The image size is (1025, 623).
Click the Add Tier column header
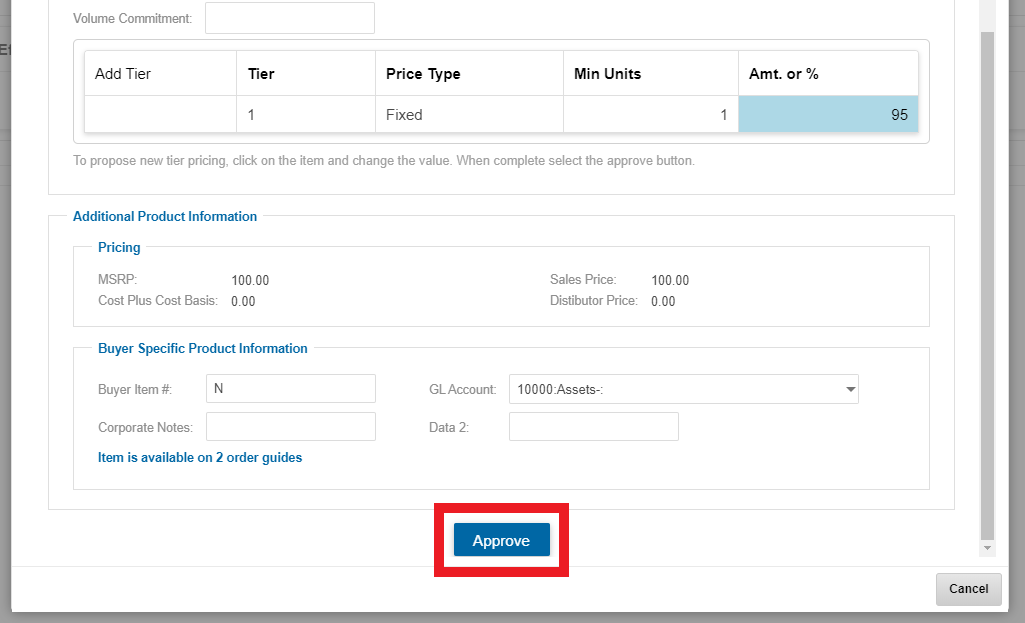[160, 74]
